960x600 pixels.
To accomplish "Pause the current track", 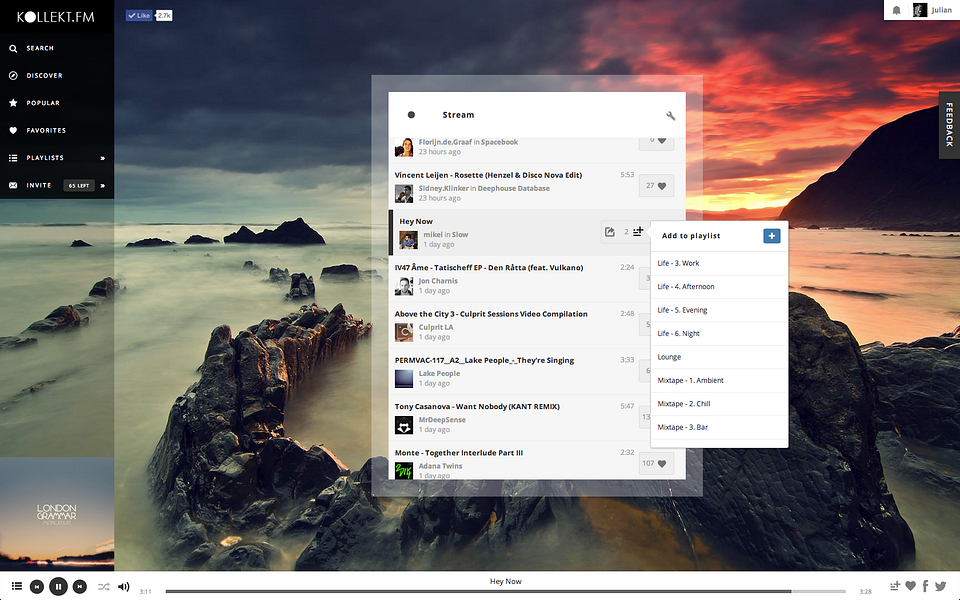I will pyautogui.click(x=58, y=587).
